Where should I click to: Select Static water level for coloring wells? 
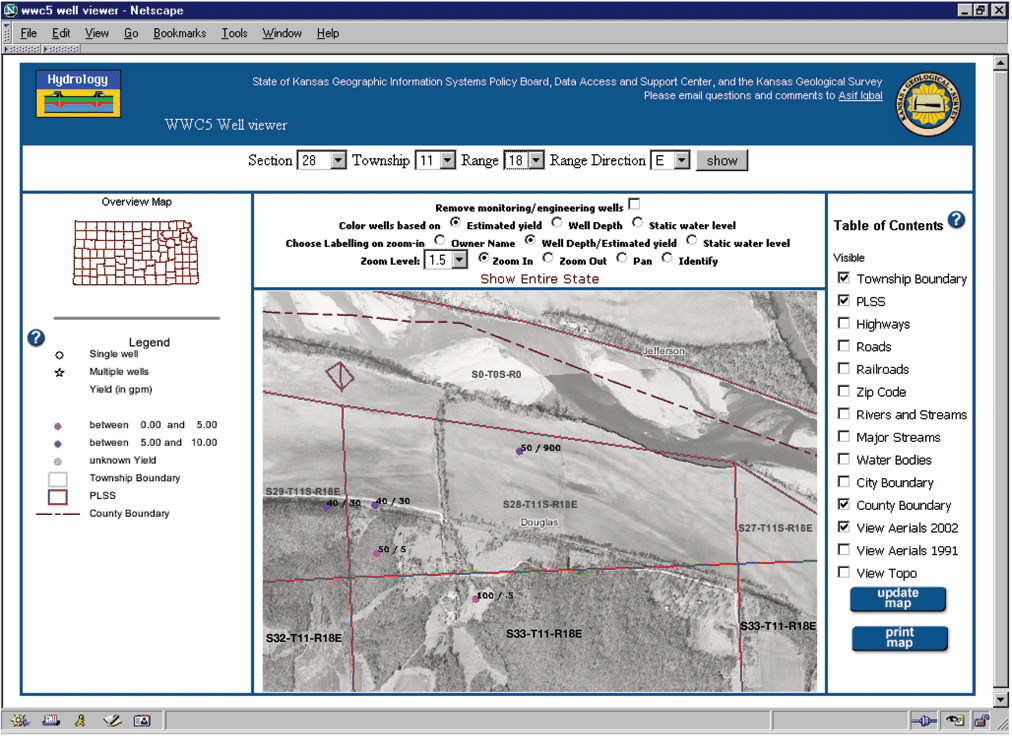[637, 222]
